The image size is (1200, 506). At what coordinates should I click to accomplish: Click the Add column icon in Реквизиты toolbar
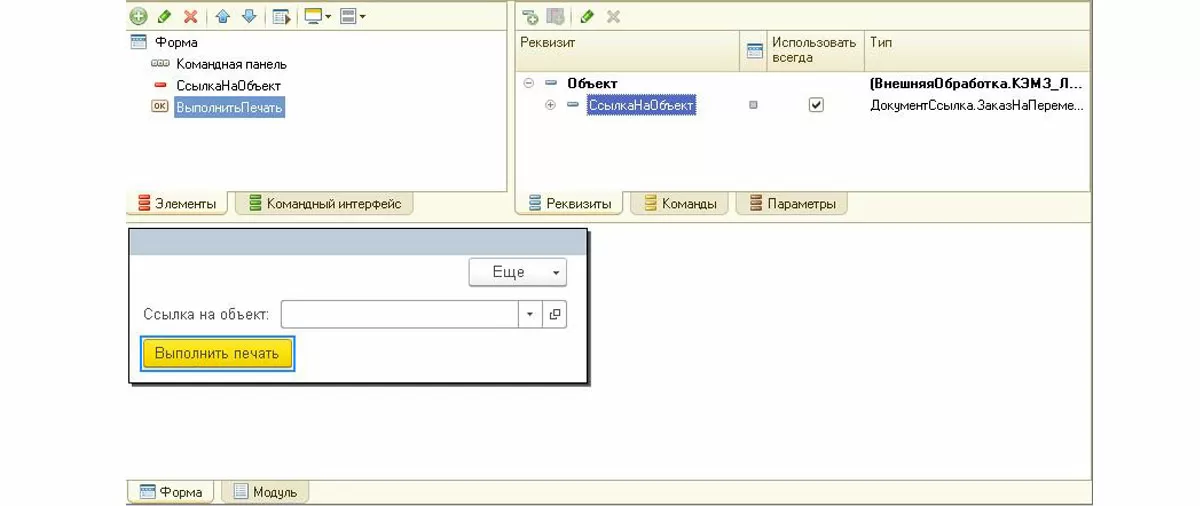point(556,17)
